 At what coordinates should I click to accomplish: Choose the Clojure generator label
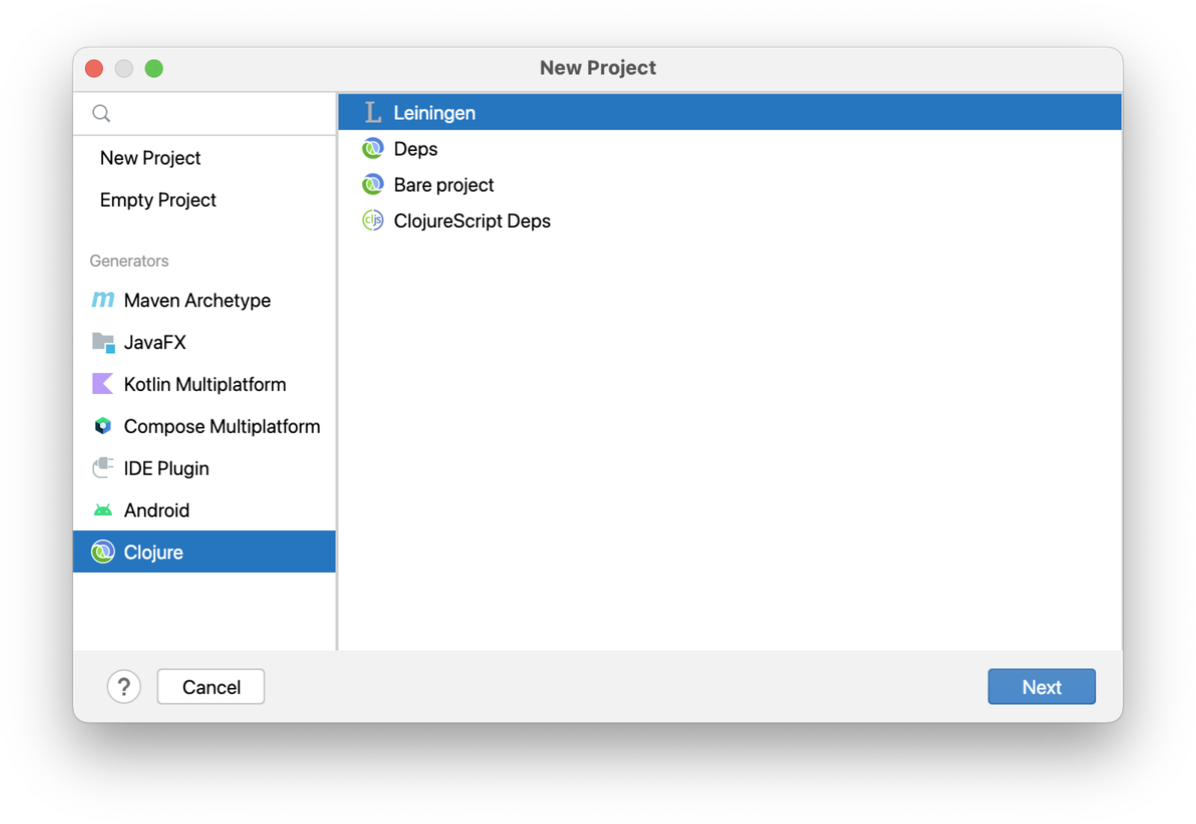[x=153, y=552]
